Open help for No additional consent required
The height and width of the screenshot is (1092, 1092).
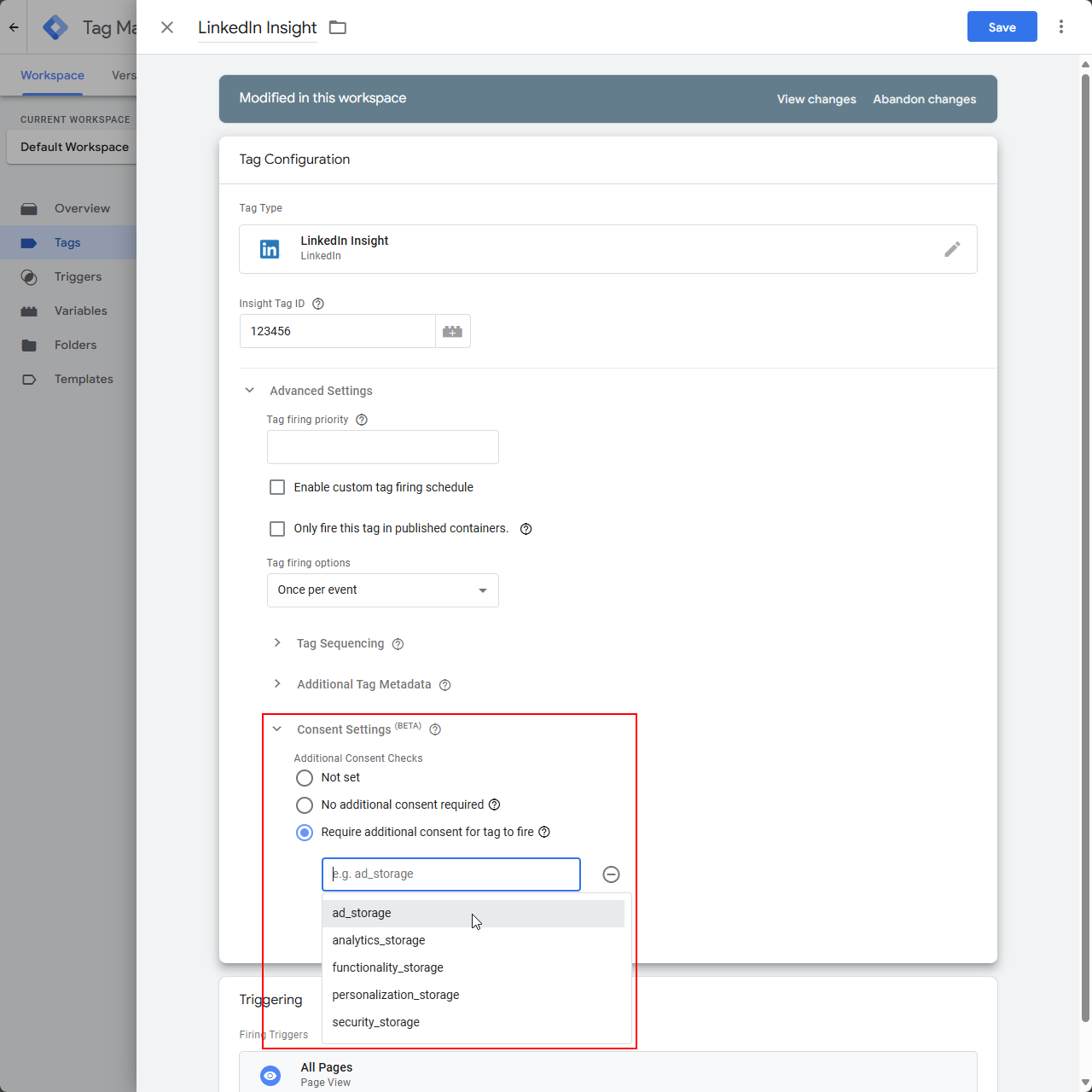(x=495, y=804)
